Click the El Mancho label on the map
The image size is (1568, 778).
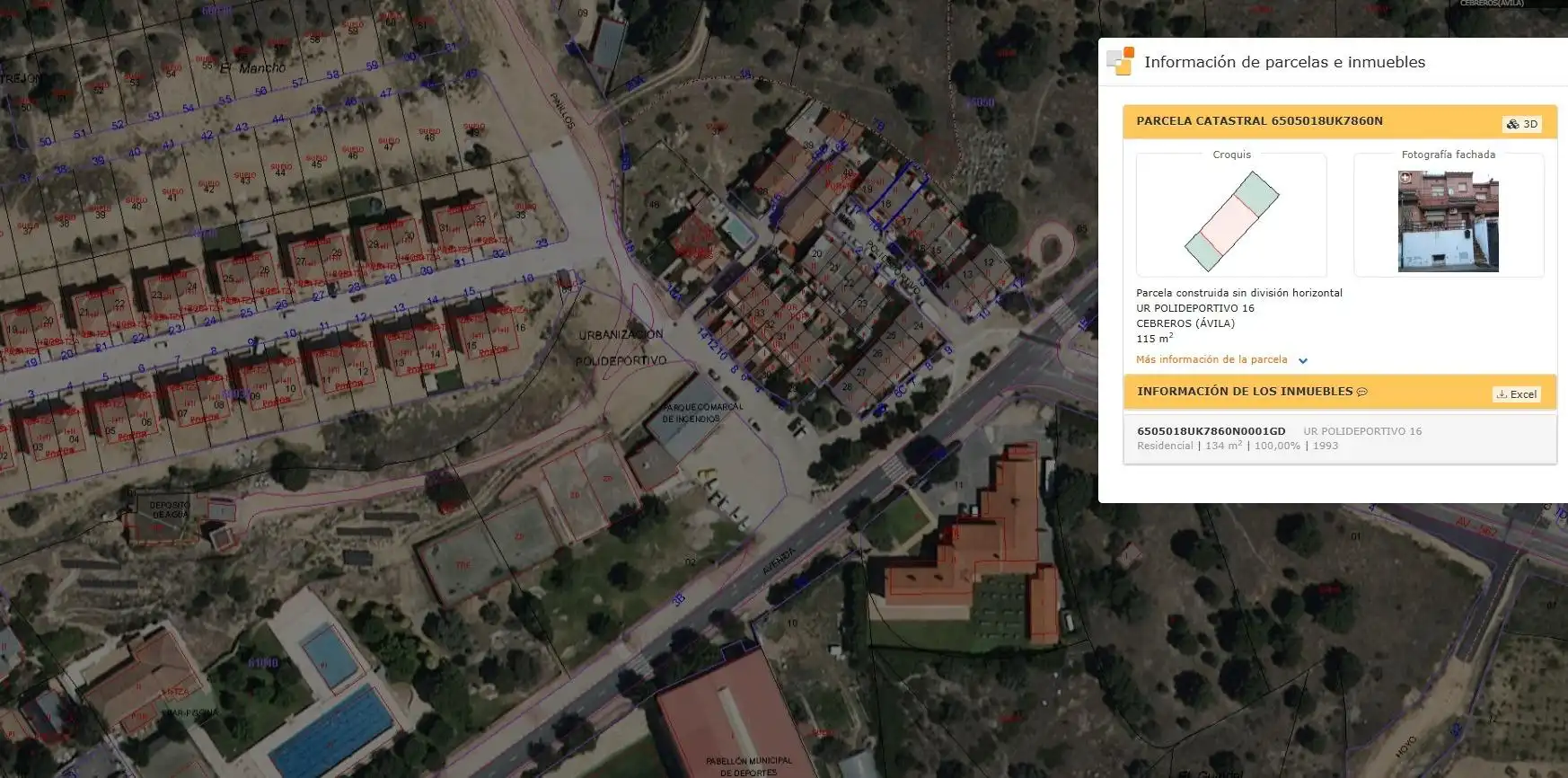(252, 68)
